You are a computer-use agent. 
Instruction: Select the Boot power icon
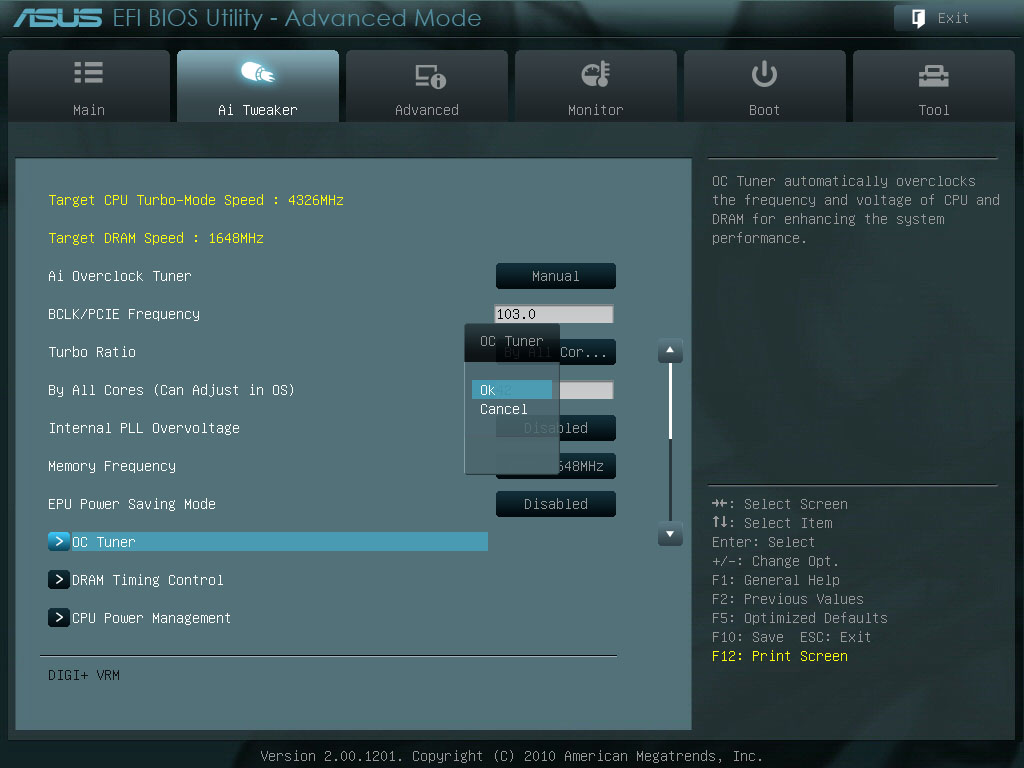(764, 72)
